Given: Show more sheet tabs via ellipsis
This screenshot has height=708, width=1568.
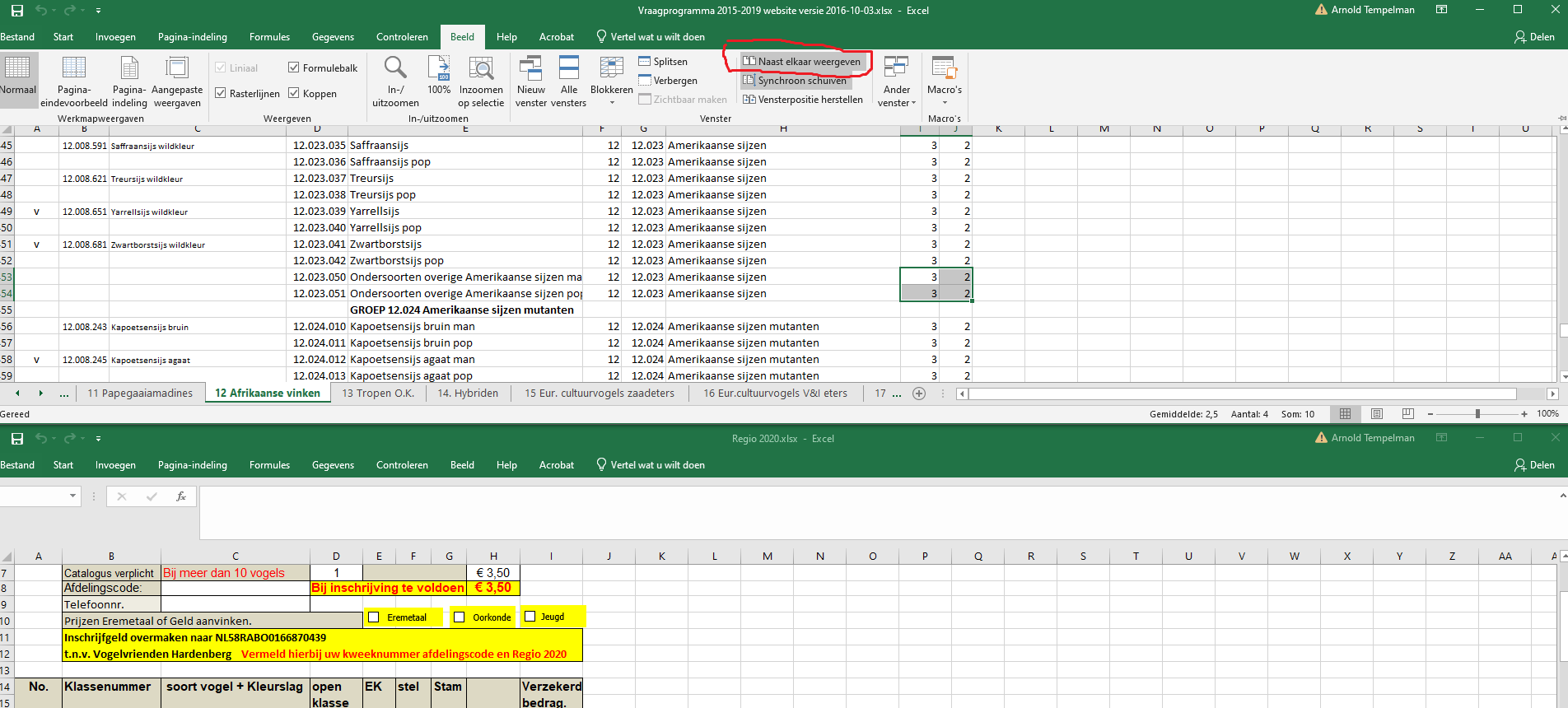Looking at the screenshot, I should point(64,394).
